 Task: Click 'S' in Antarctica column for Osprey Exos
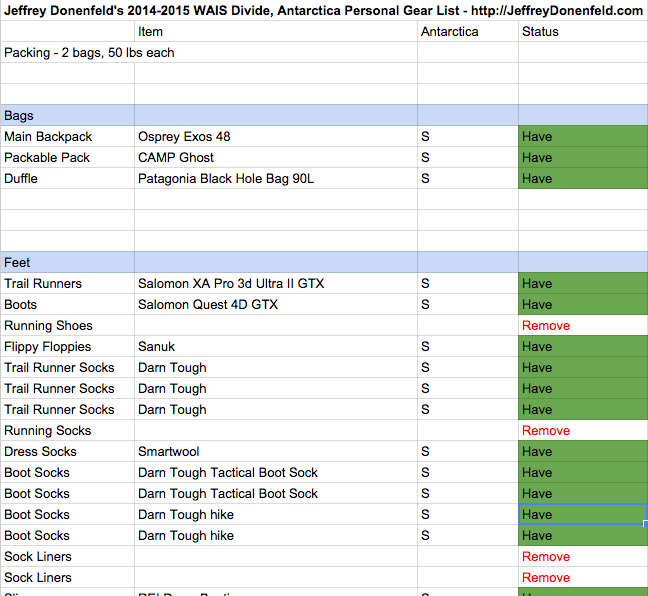click(468, 136)
